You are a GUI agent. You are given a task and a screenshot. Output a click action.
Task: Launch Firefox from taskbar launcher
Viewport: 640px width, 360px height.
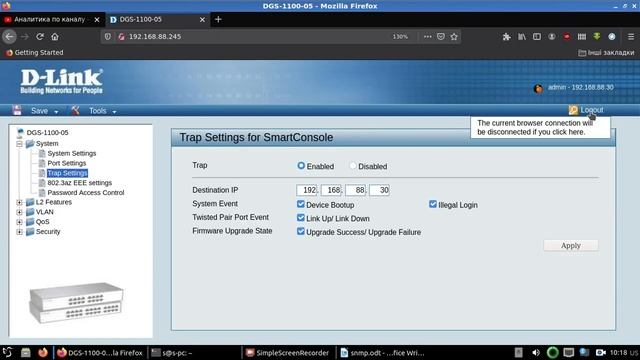tap(42, 352)
